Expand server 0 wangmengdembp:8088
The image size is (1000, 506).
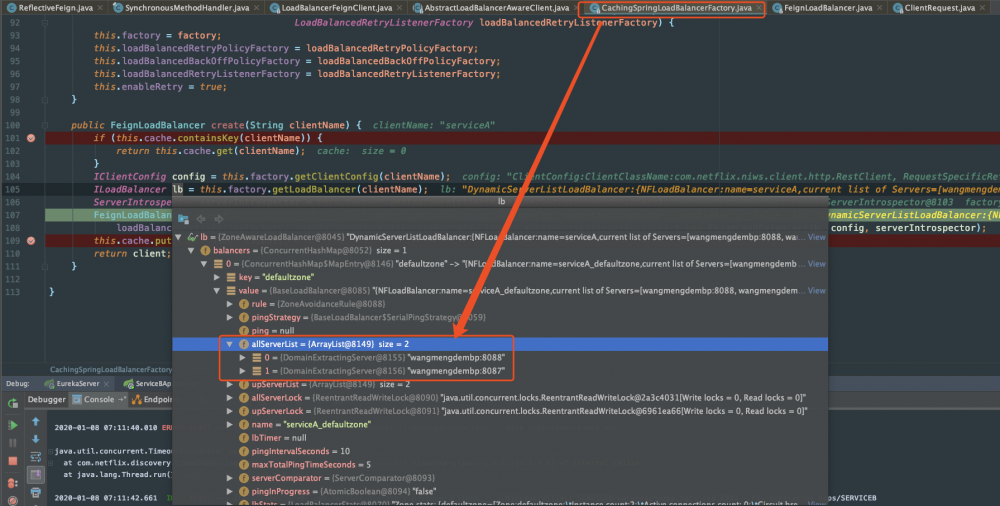tap(242, 358)
